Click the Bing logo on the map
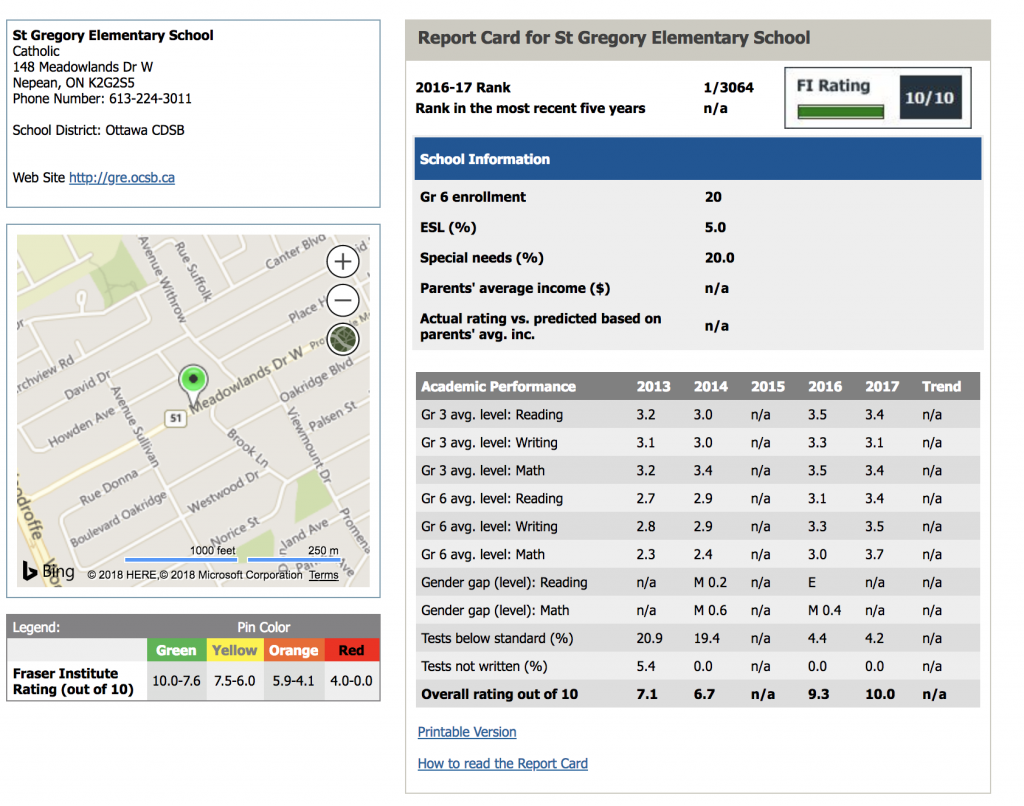This screenshot has height=806, width=1024. pos(43,572)
